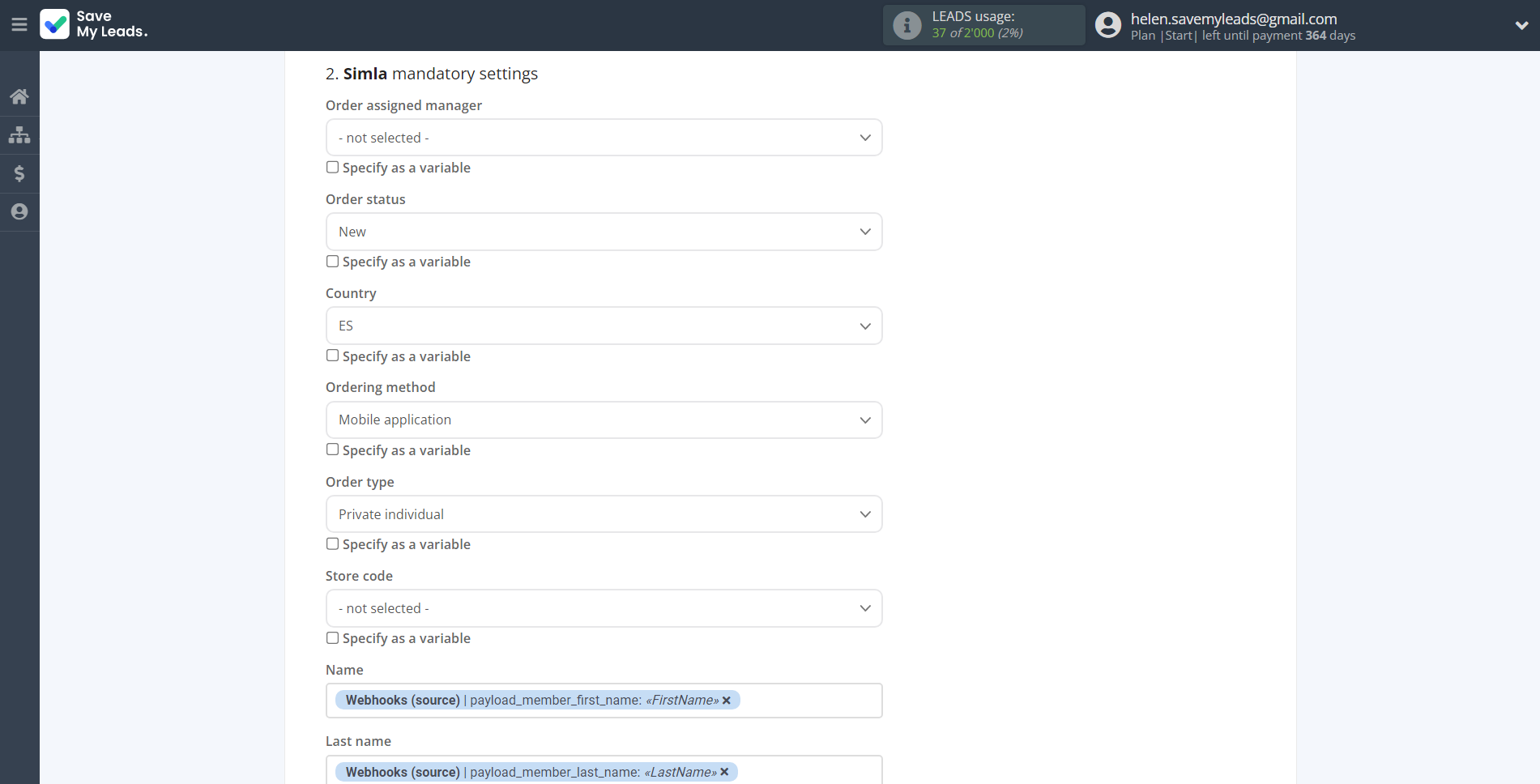1540x784 pixels.
Task: Open the profile icon in sidebar
Action: click(x=19, y=211)
